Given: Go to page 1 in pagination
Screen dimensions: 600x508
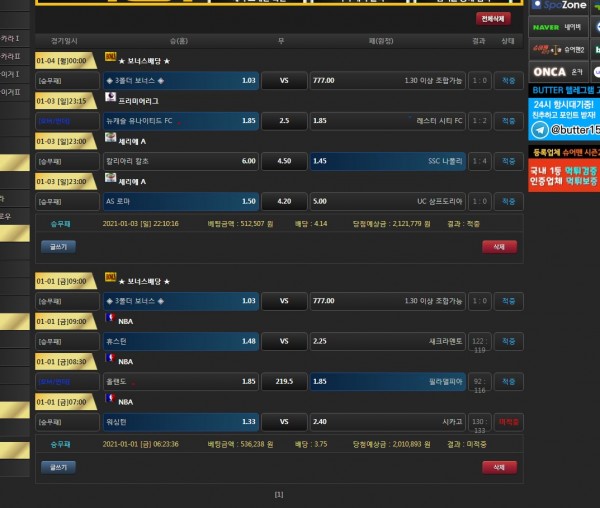Looking at the screenshot, I should pyautogui.click(x=279, y=494).
